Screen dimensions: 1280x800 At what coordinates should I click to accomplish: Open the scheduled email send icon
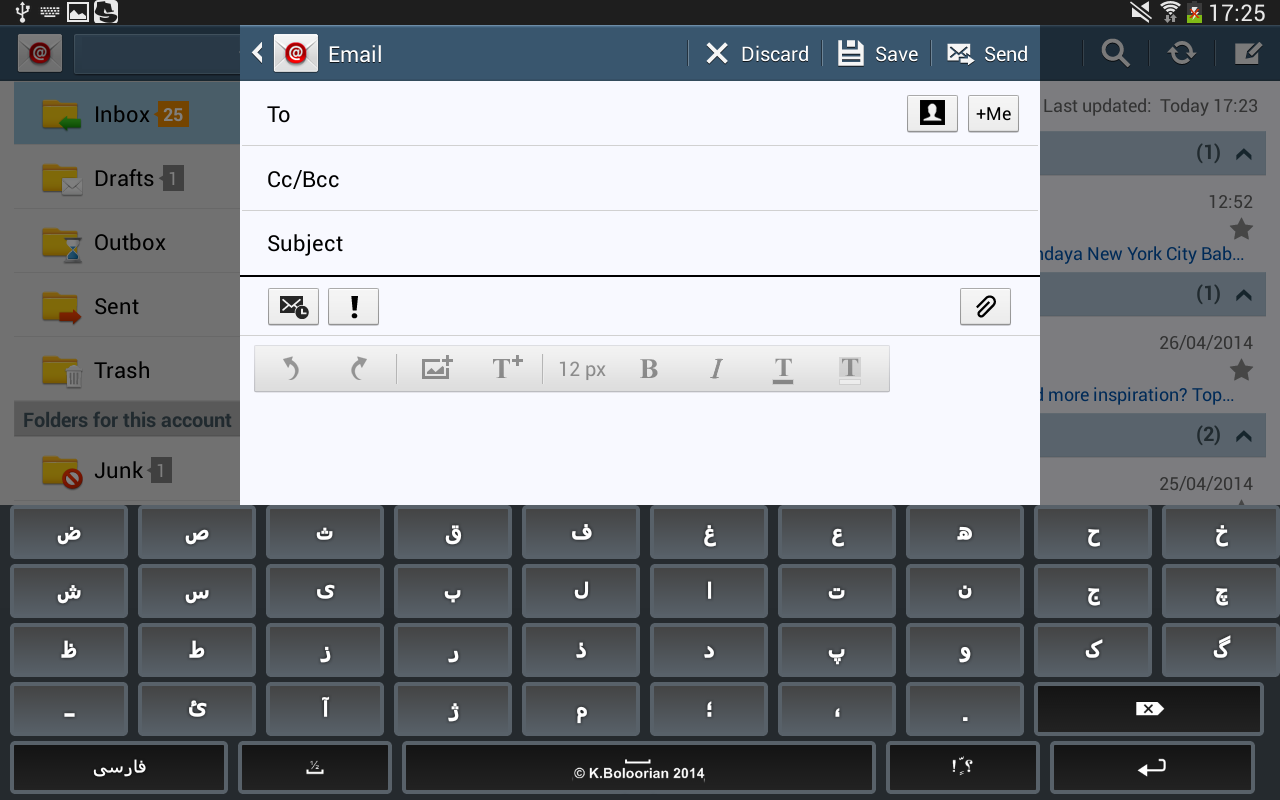(292, 307)
